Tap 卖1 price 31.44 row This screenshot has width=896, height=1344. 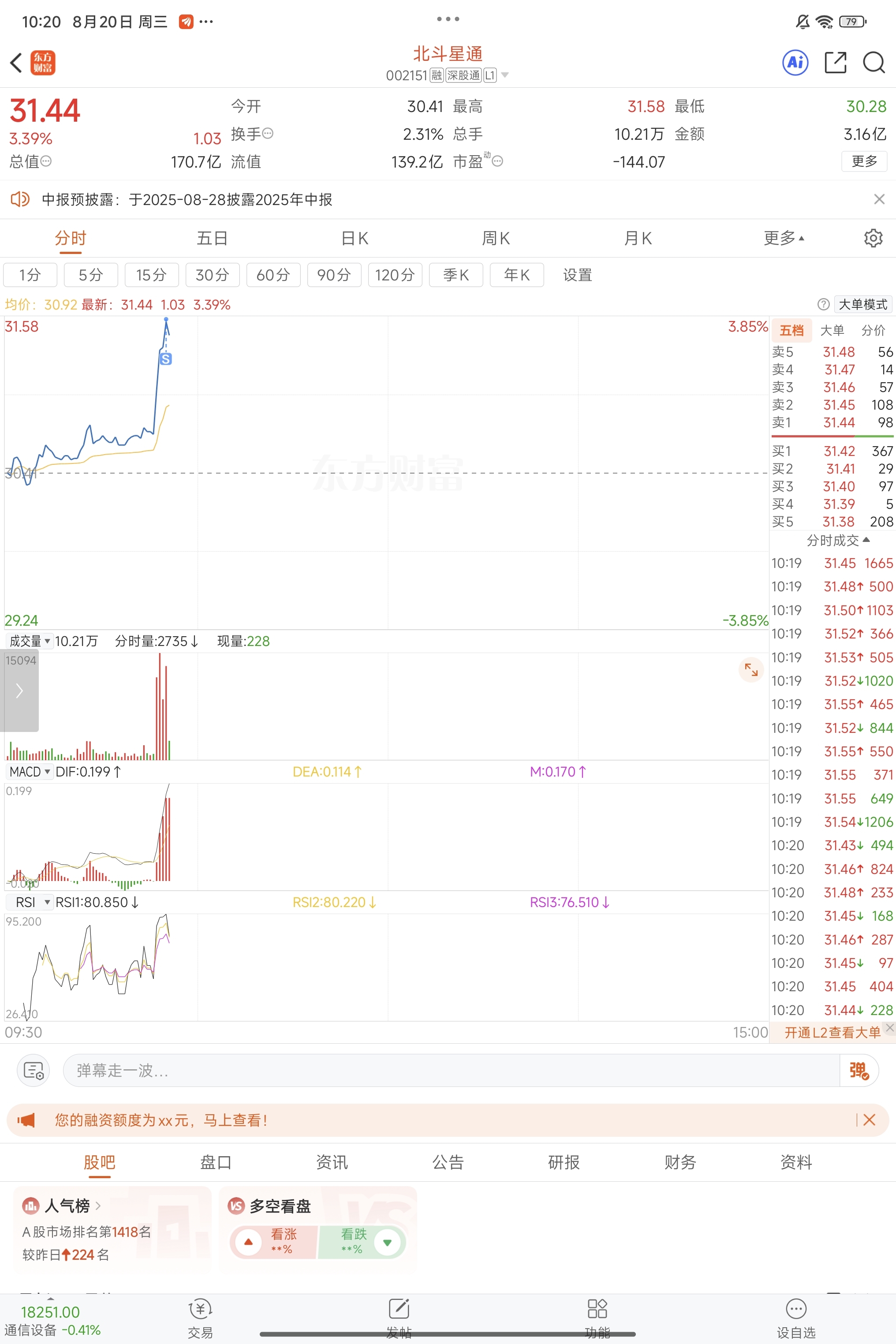832,422
